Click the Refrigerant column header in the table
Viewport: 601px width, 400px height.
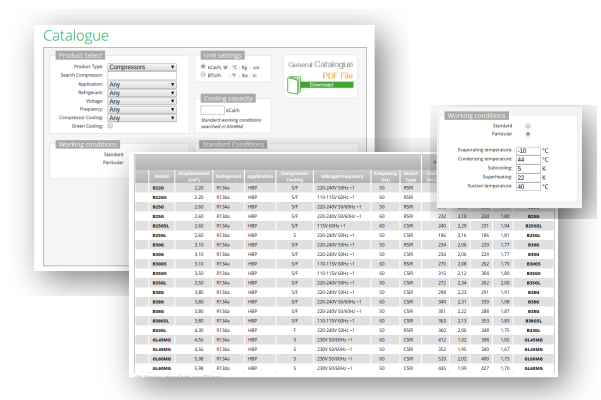click(229, 176)
